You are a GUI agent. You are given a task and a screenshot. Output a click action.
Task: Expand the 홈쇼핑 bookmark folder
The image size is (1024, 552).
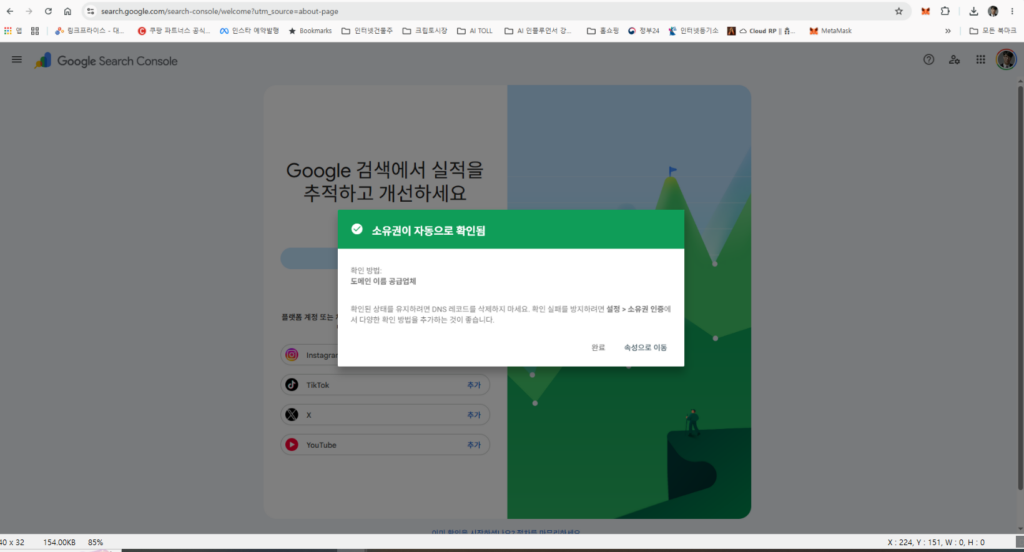[602, 31]
